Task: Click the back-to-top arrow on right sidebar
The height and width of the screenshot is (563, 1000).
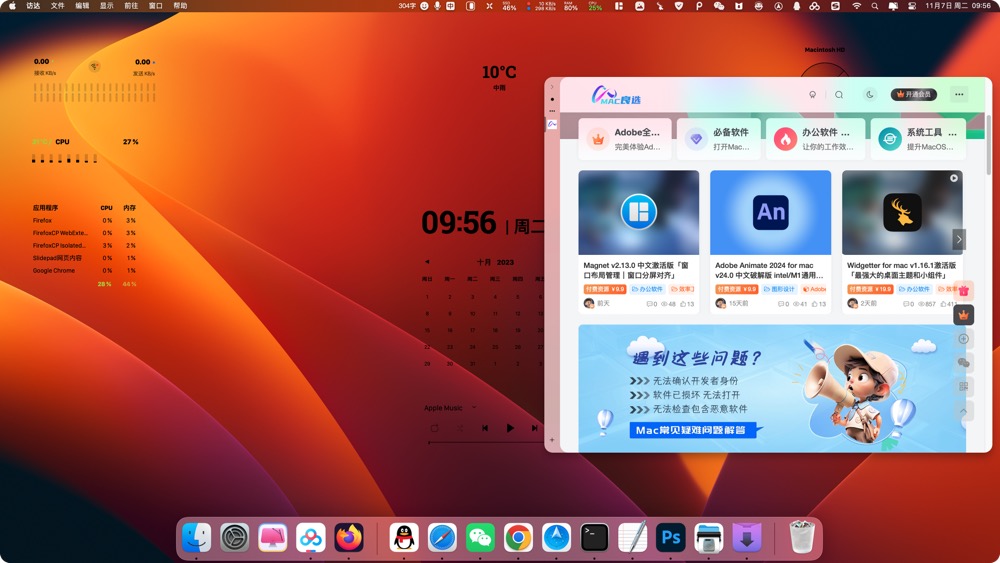Action: pos(964,411)
